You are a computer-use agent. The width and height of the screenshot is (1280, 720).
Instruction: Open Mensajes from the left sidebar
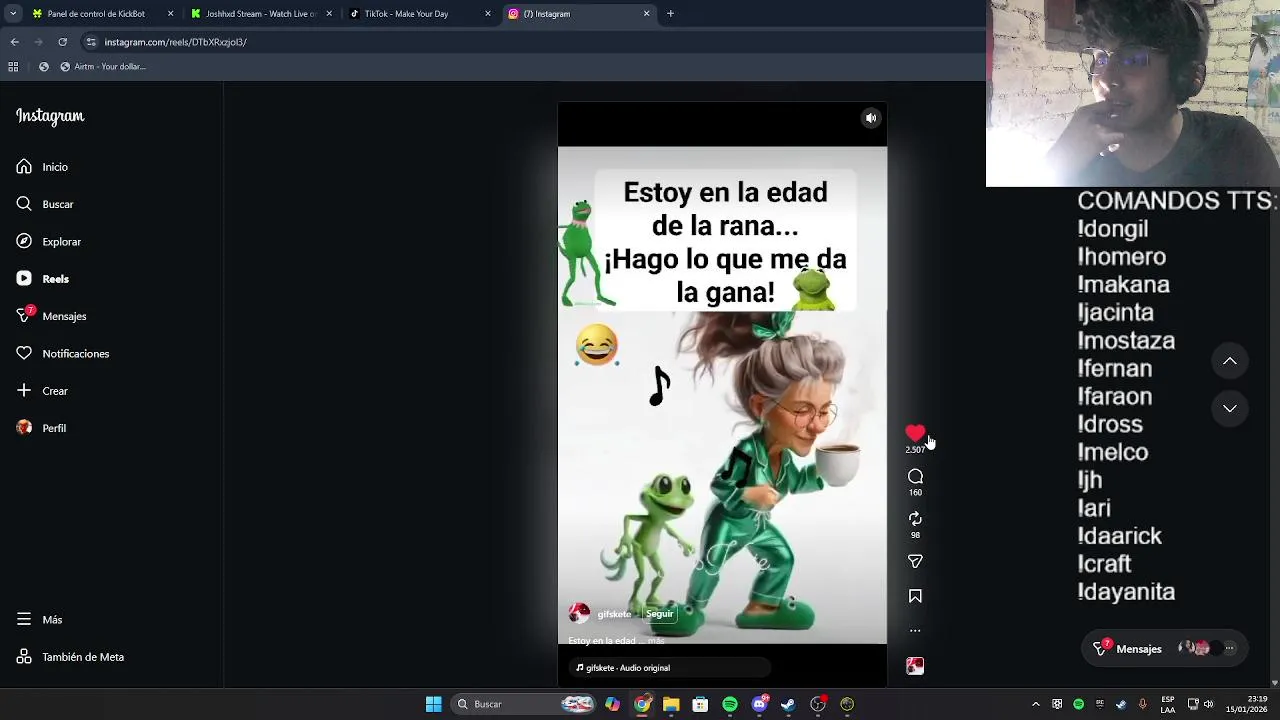[x=51, y=316]
